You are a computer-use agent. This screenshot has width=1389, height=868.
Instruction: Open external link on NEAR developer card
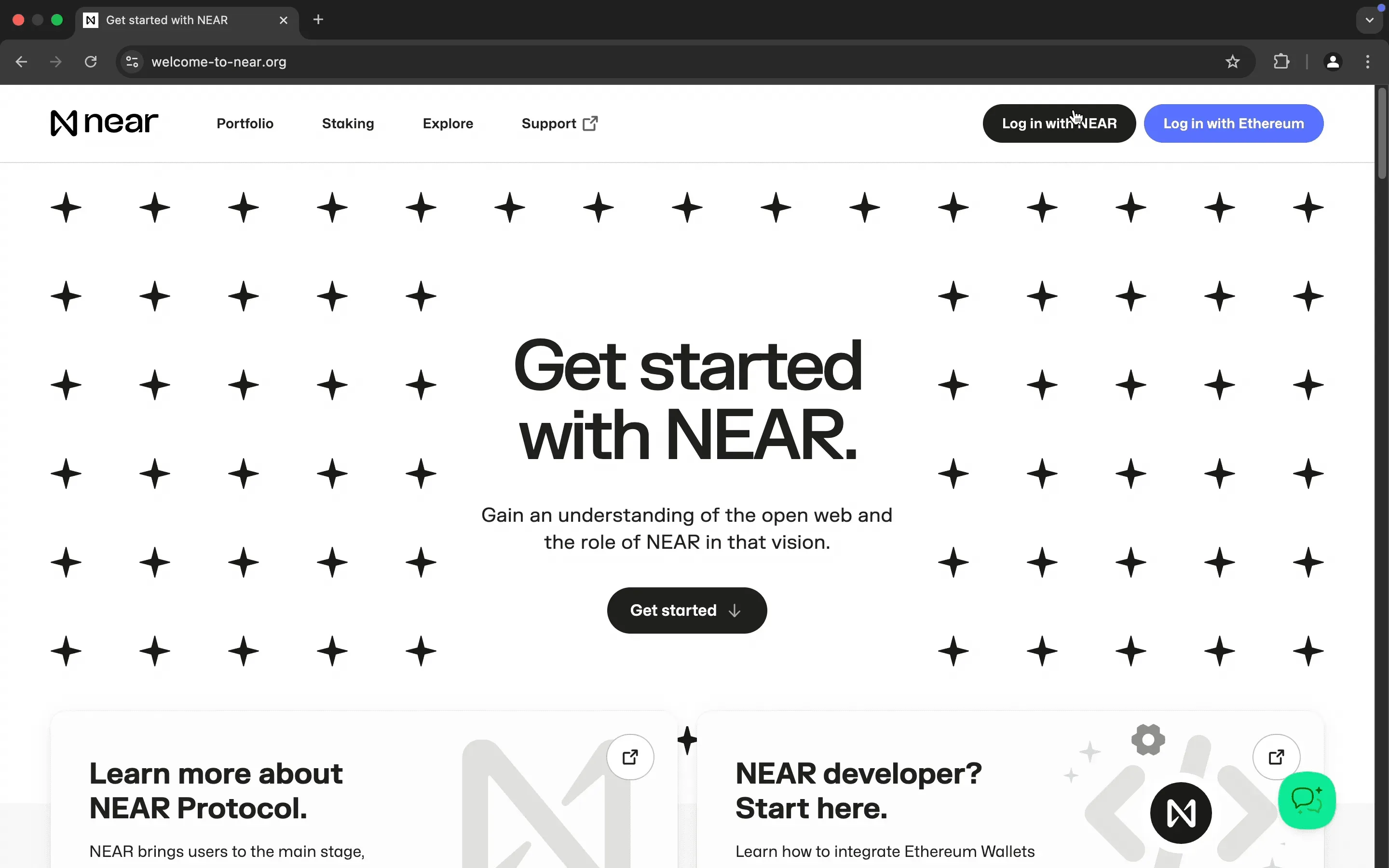1277,757
